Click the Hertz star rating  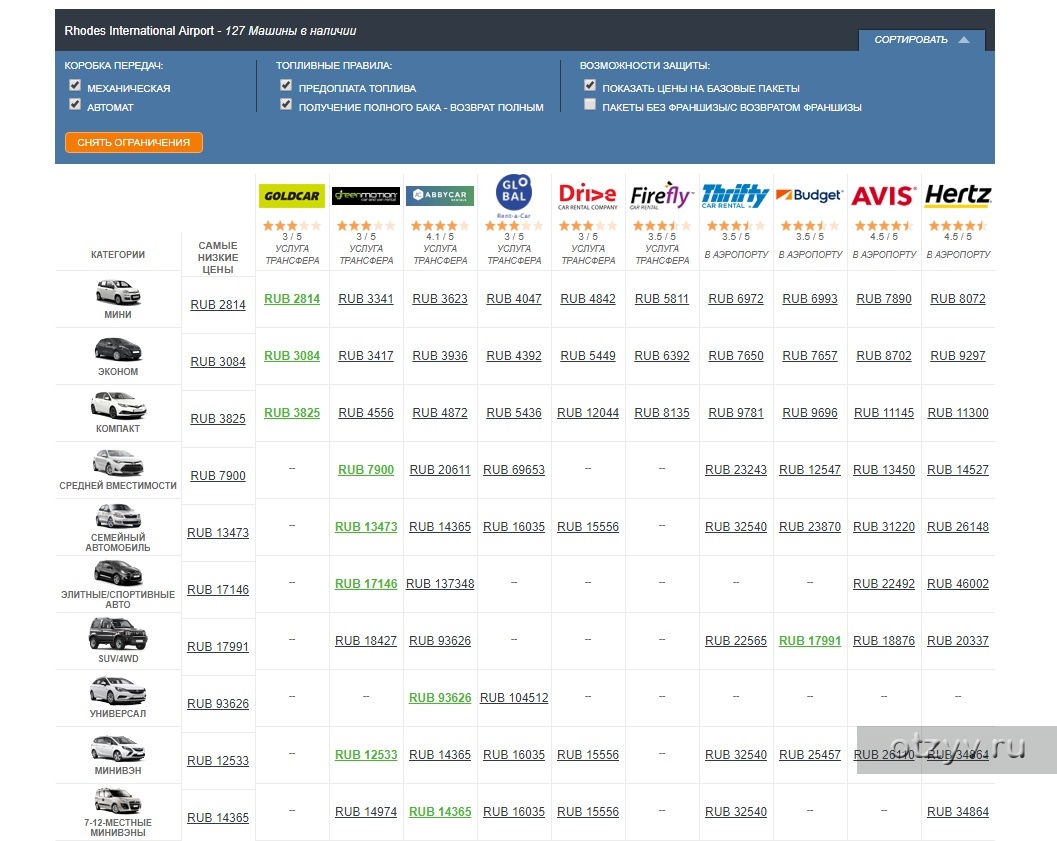click(x=958, y=225)
